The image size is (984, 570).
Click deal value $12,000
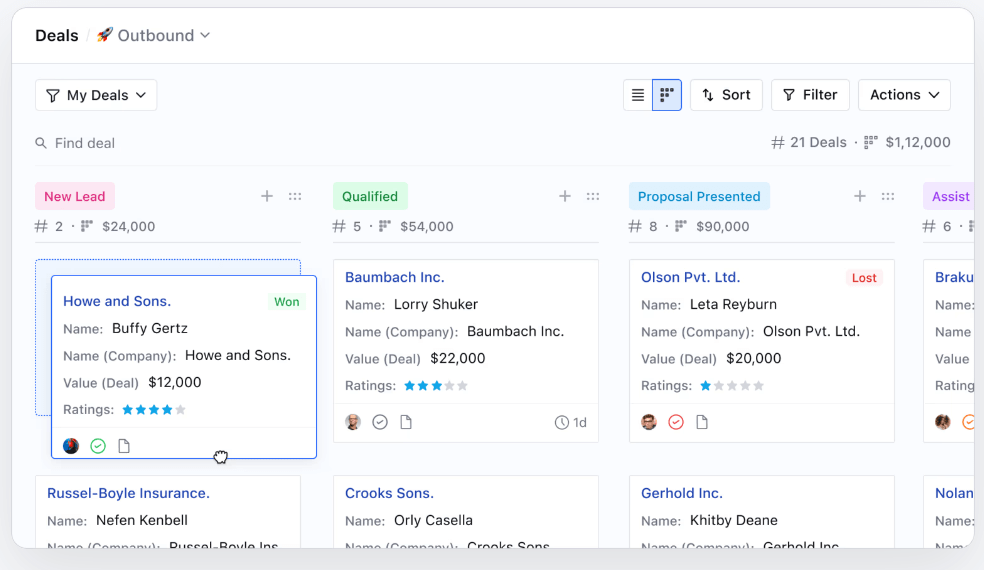pos(174,382)
